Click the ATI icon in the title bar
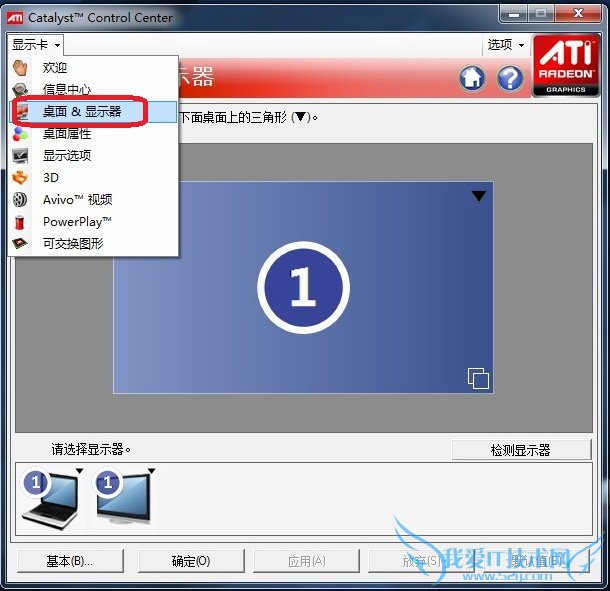Image resolution: width=610 pixels, height=591 pixels. click(15, 18)
